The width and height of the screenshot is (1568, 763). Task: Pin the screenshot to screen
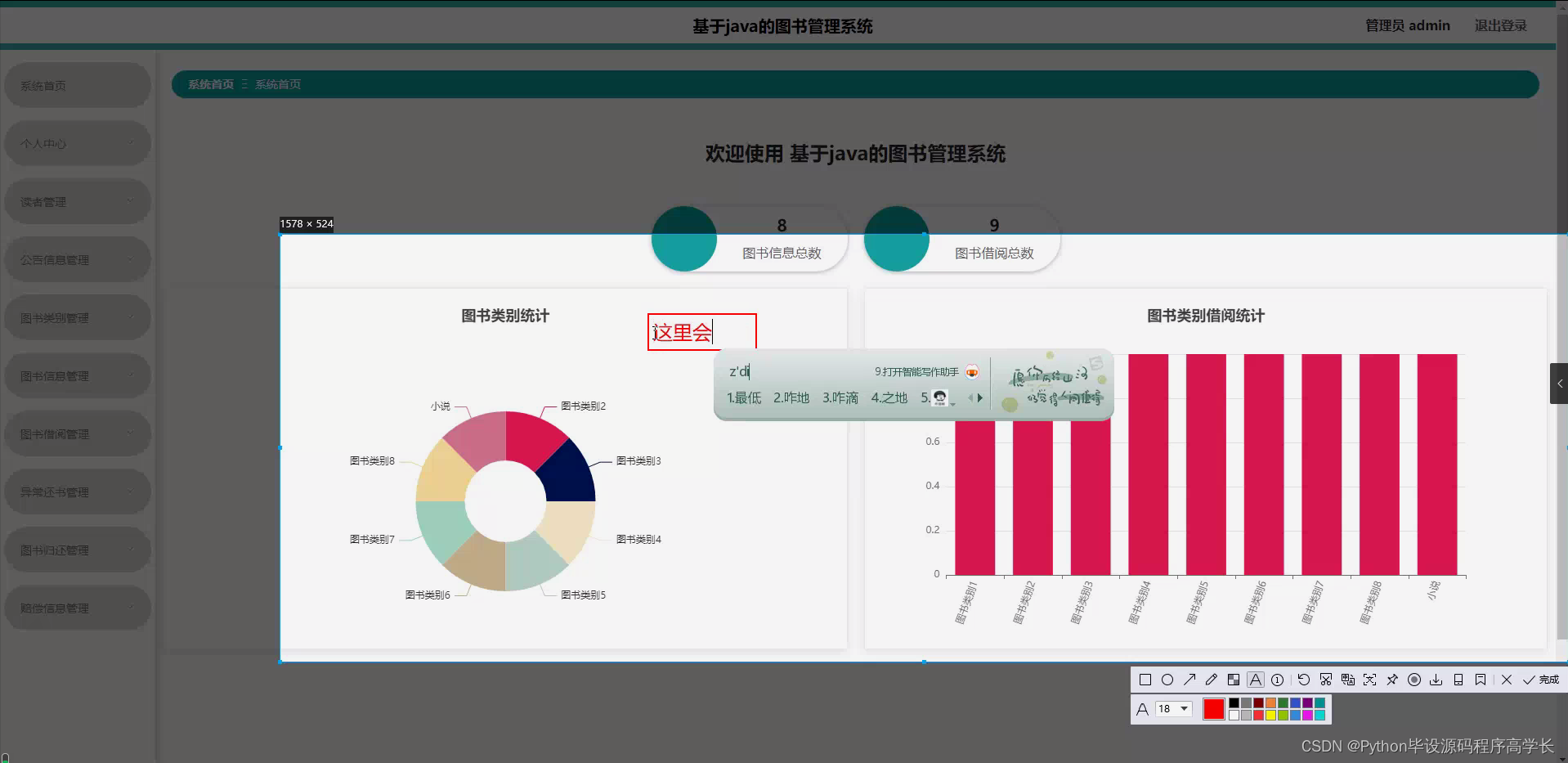click(x=1391, y=680)
